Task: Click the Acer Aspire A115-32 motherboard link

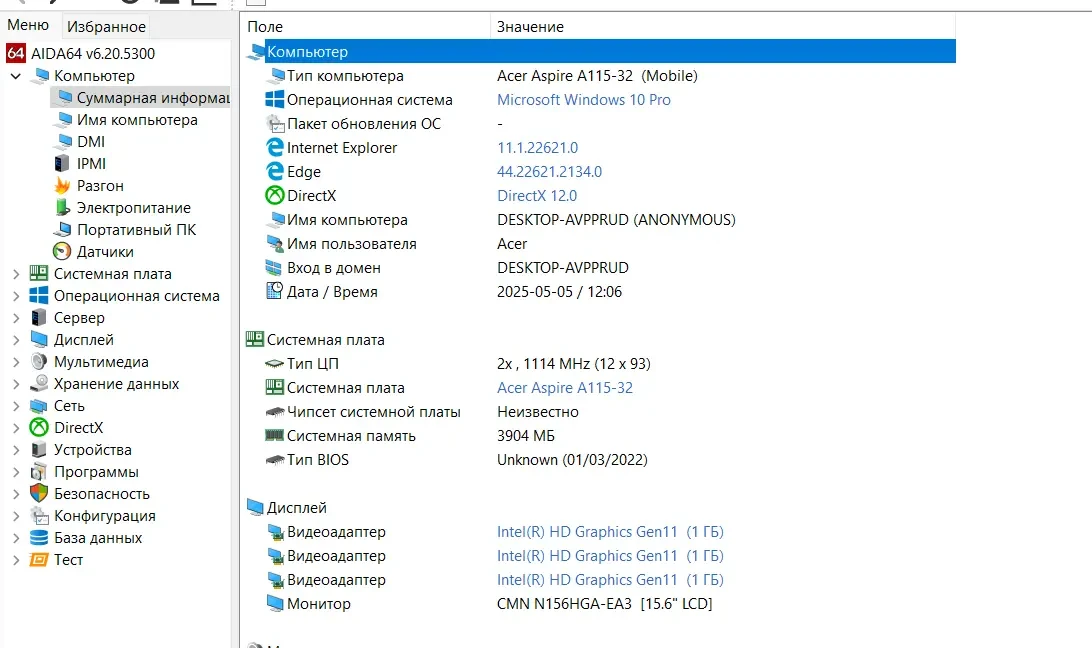Action: [x=566, y=387]
